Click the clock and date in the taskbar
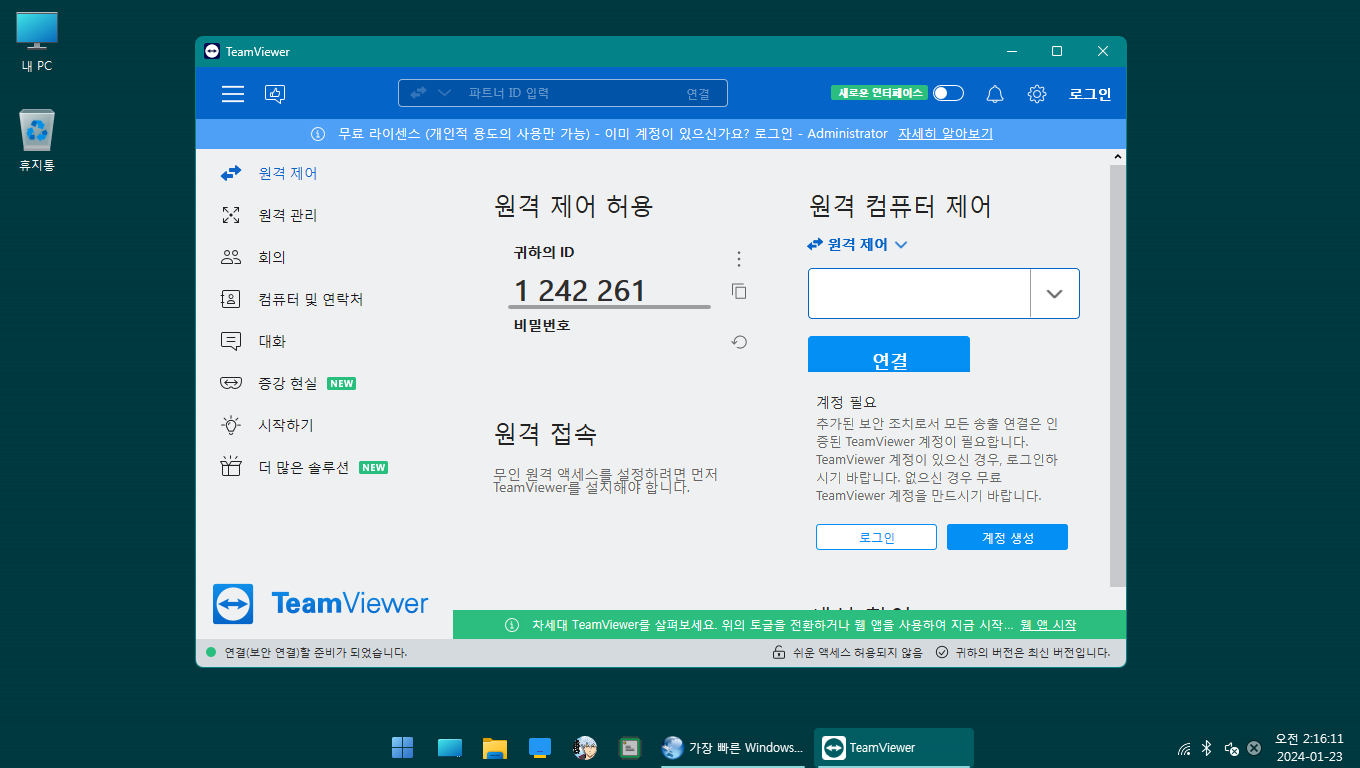Viewport: 1360px width, 768px height. [x=1309, y=747]
